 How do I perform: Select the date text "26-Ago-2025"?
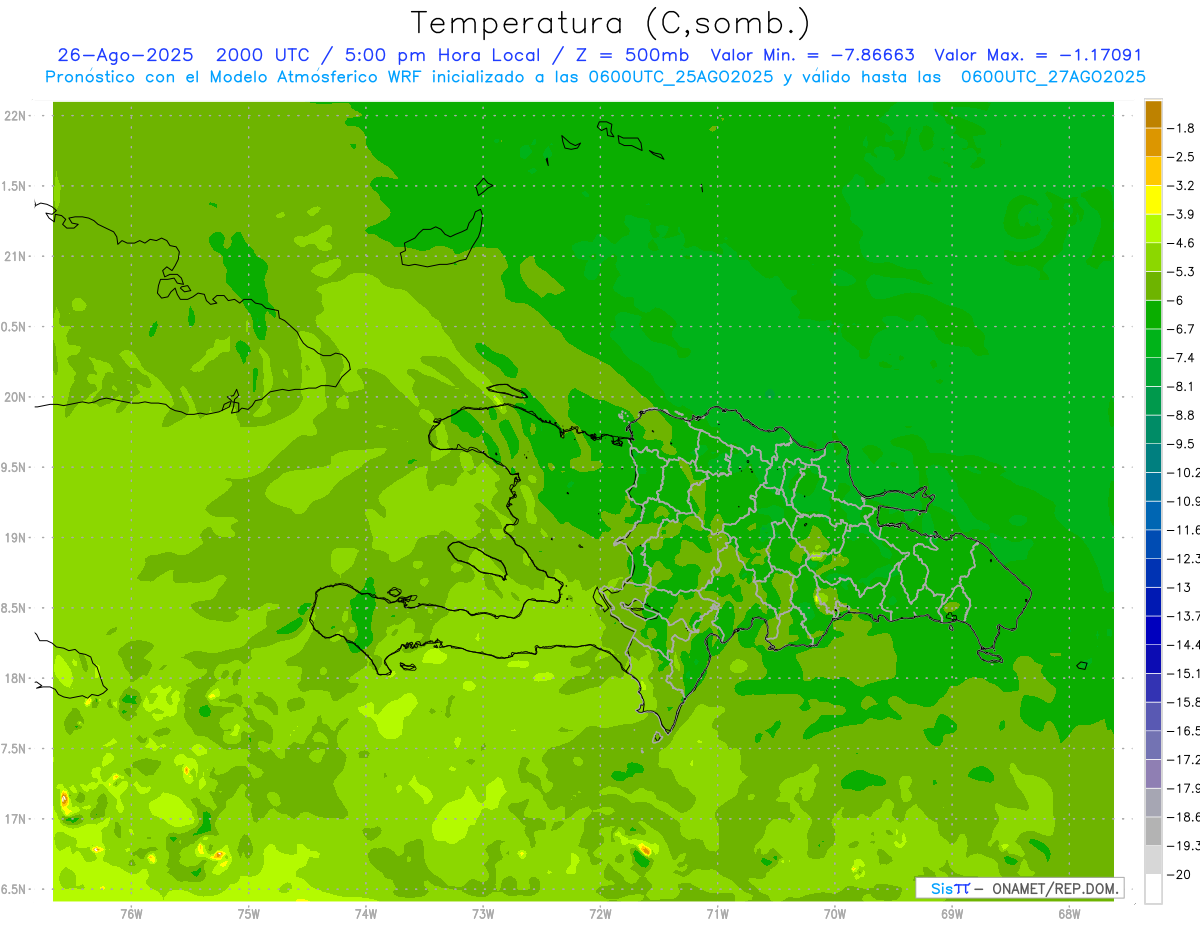pos(126,55)
